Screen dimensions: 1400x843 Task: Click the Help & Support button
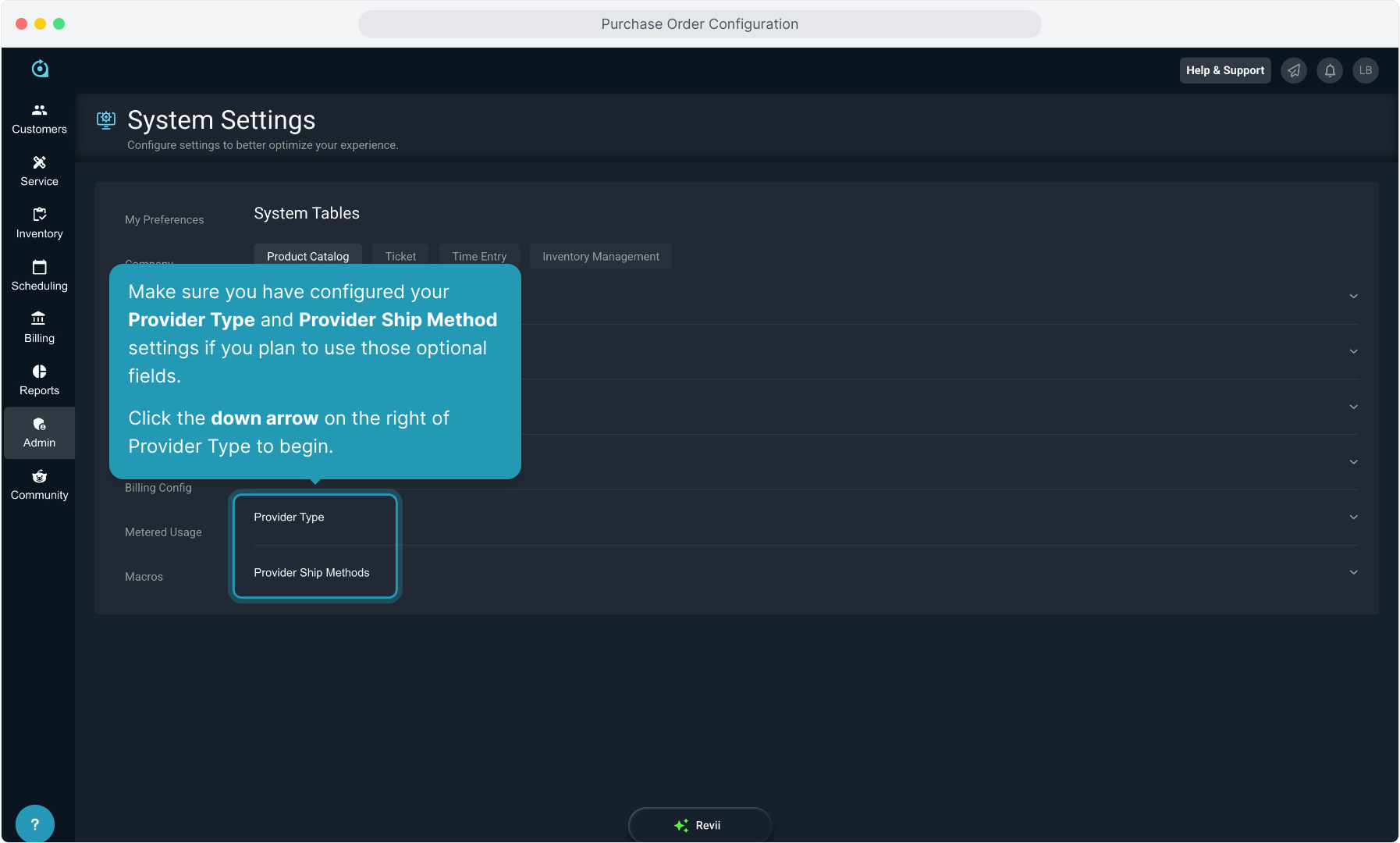[1224, 70]
